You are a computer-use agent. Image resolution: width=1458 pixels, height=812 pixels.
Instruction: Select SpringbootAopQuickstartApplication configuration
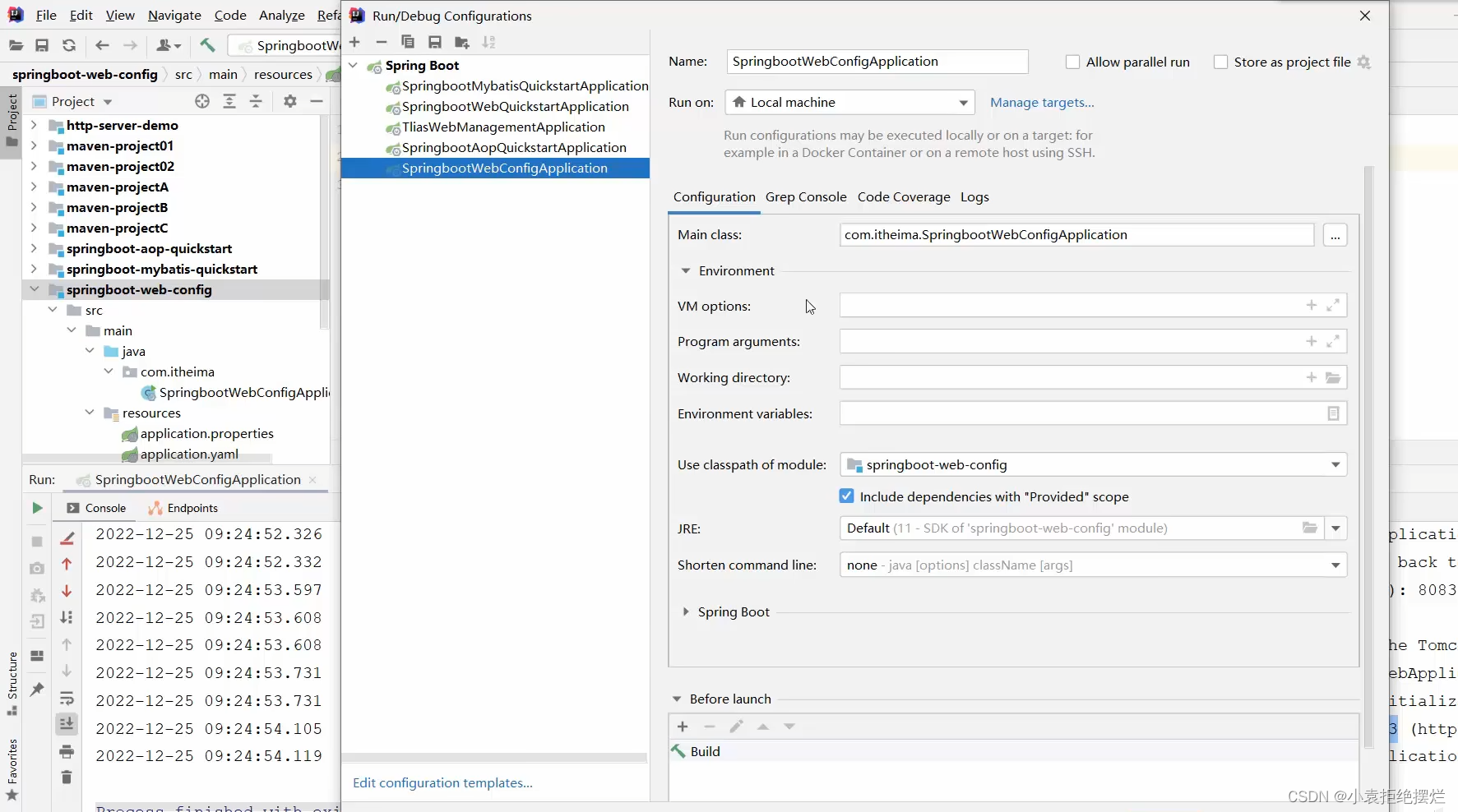514,147
